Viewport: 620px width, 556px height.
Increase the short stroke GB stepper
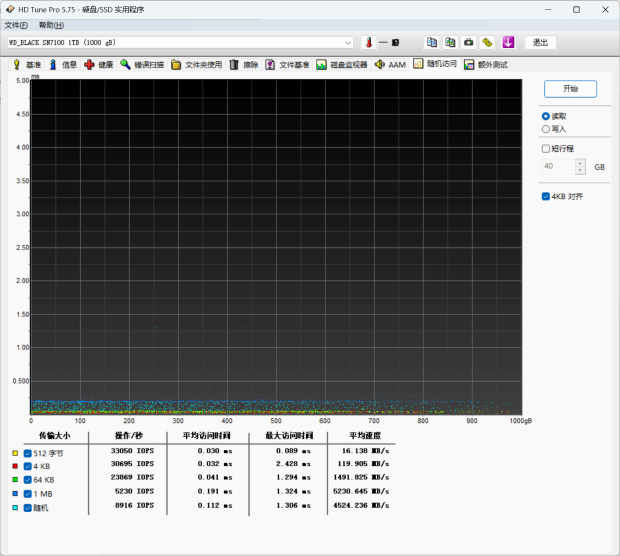580,163
